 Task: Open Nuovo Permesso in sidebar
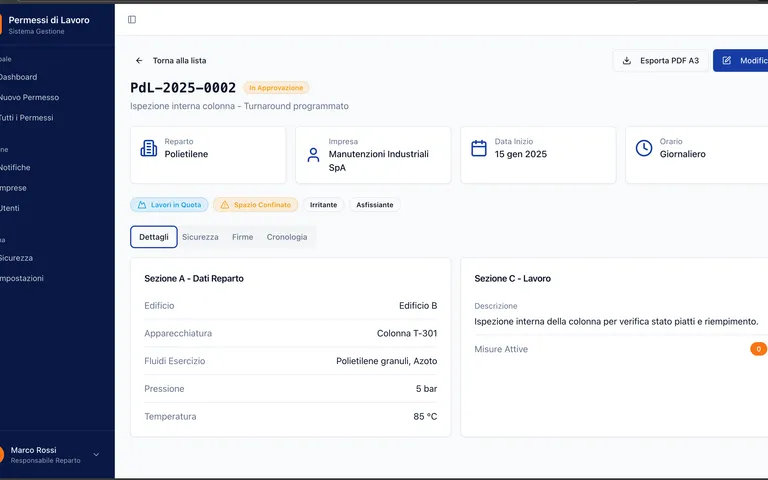coord(28,97)
